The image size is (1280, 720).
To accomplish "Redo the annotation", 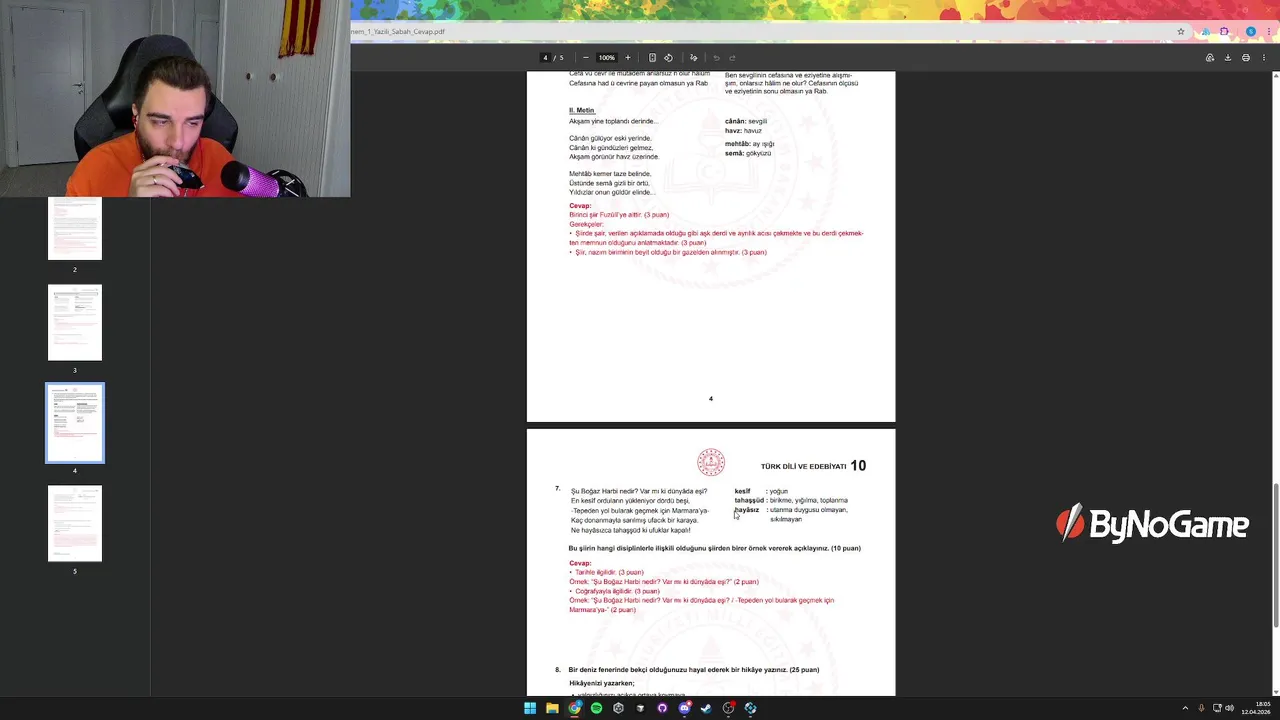I will [732, 57].
